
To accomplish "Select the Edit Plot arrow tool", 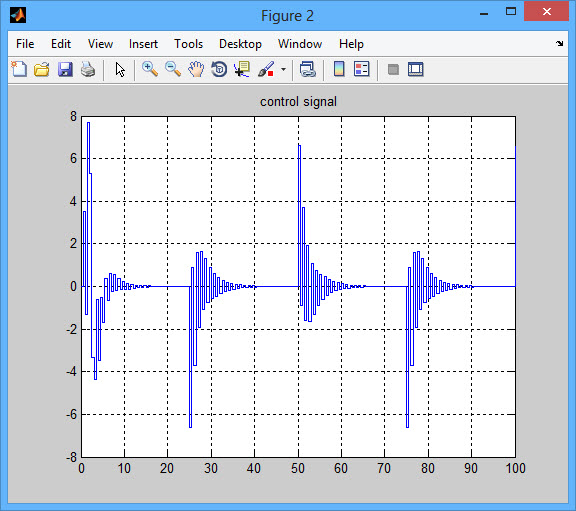I will tap(120, 69).
